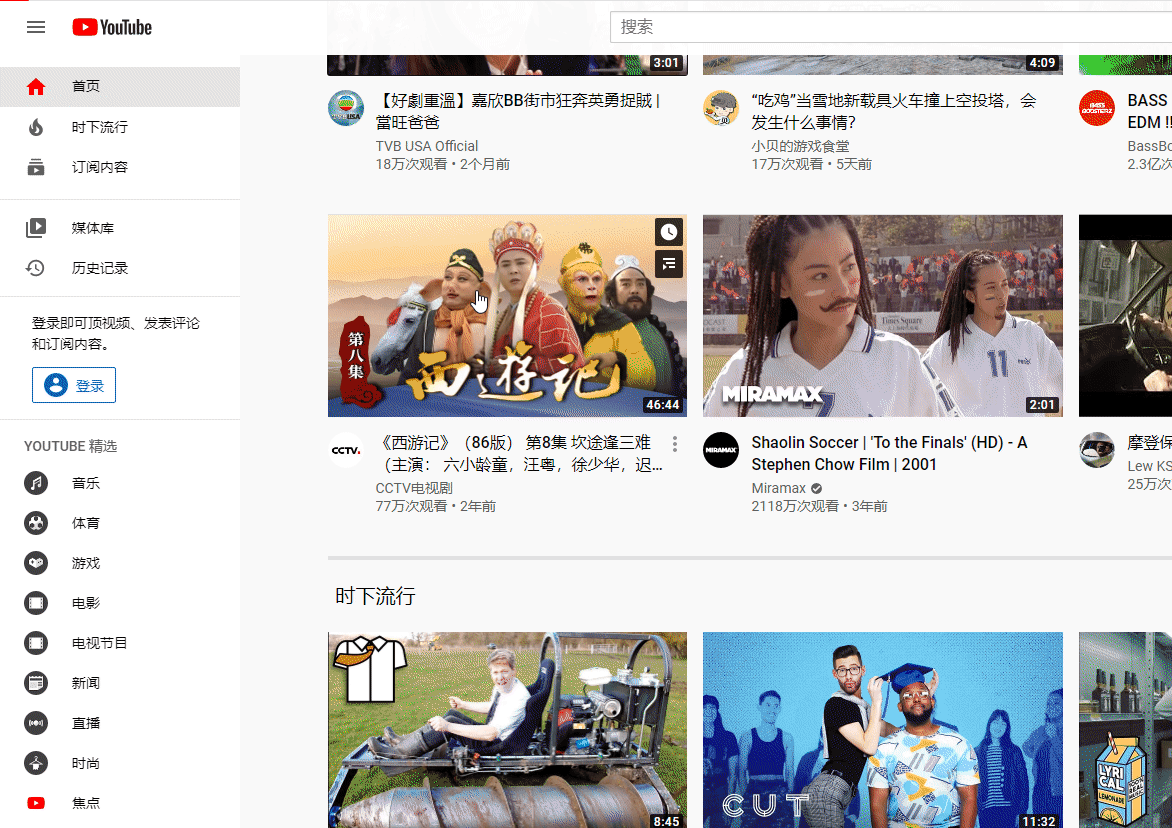Play the Shaolin Soccer video thumbnail
1172x828 pixels.
pyautogui.click(x=882, y=315)
